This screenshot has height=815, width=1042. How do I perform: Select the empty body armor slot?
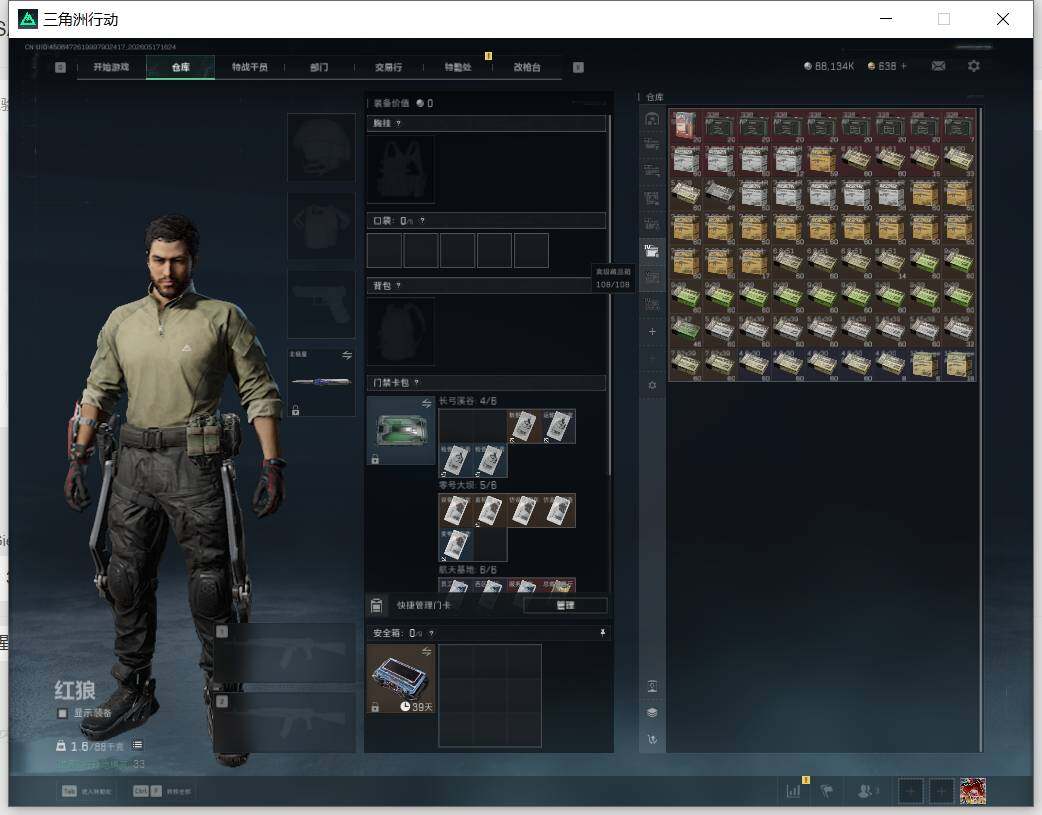point(321,226)
